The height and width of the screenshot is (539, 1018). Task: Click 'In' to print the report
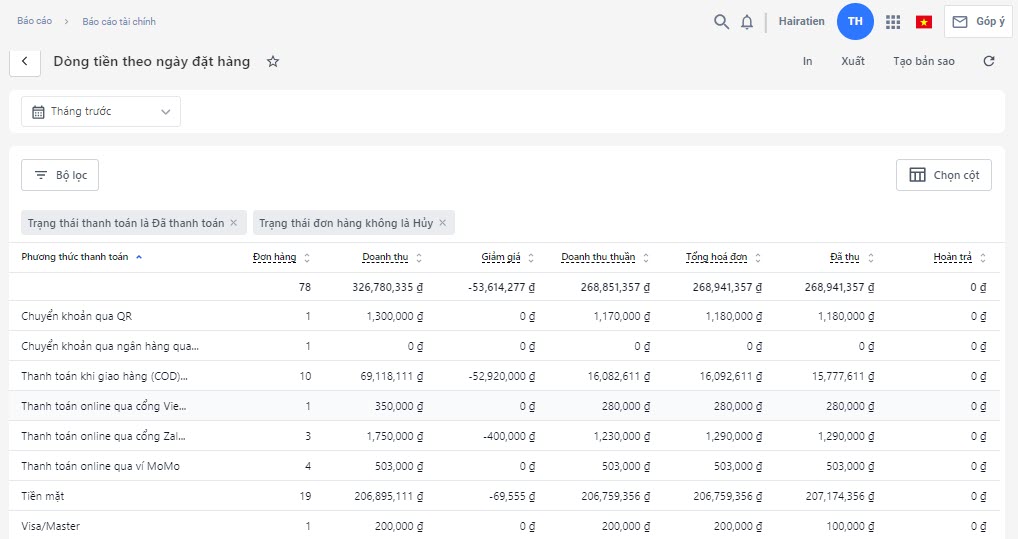pyautogui.click(x=807, y=62)
